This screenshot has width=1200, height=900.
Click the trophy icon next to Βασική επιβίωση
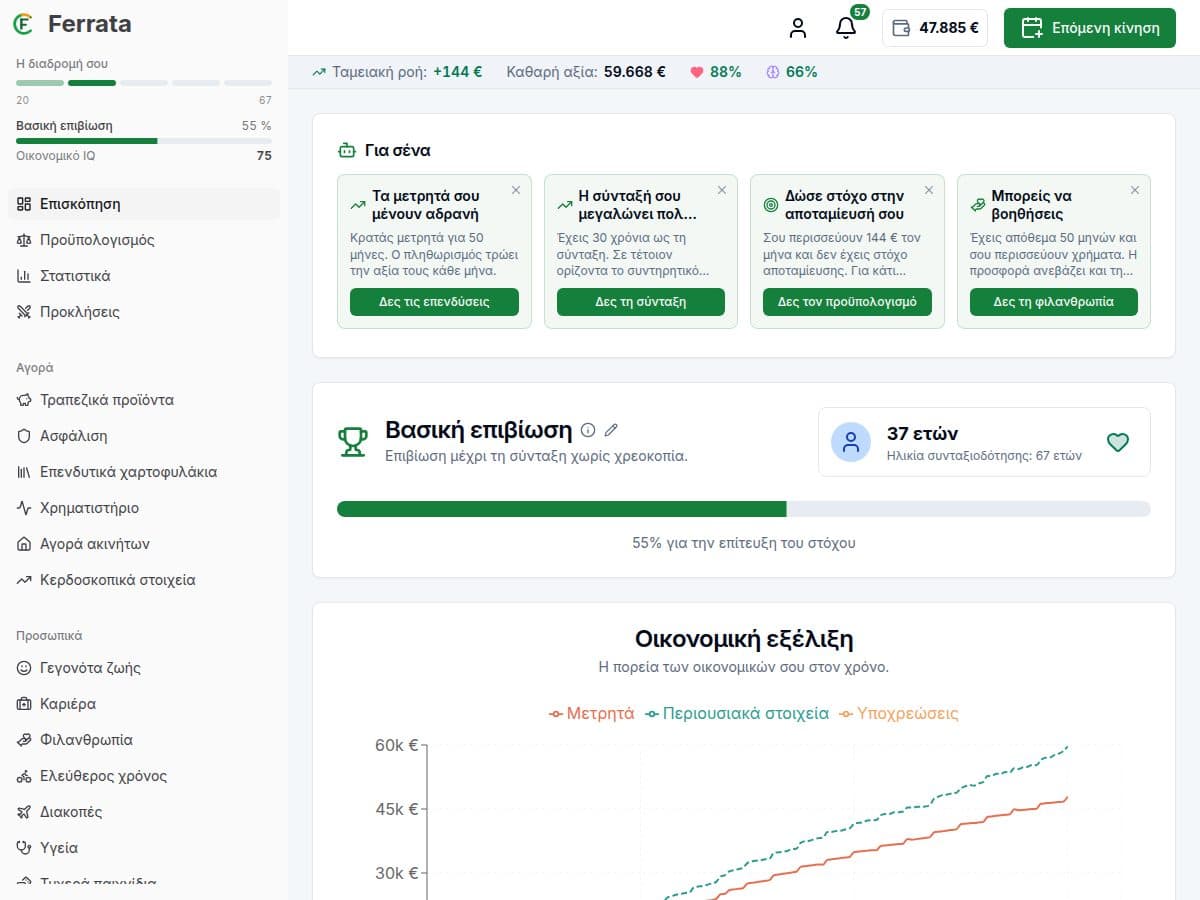352,442
